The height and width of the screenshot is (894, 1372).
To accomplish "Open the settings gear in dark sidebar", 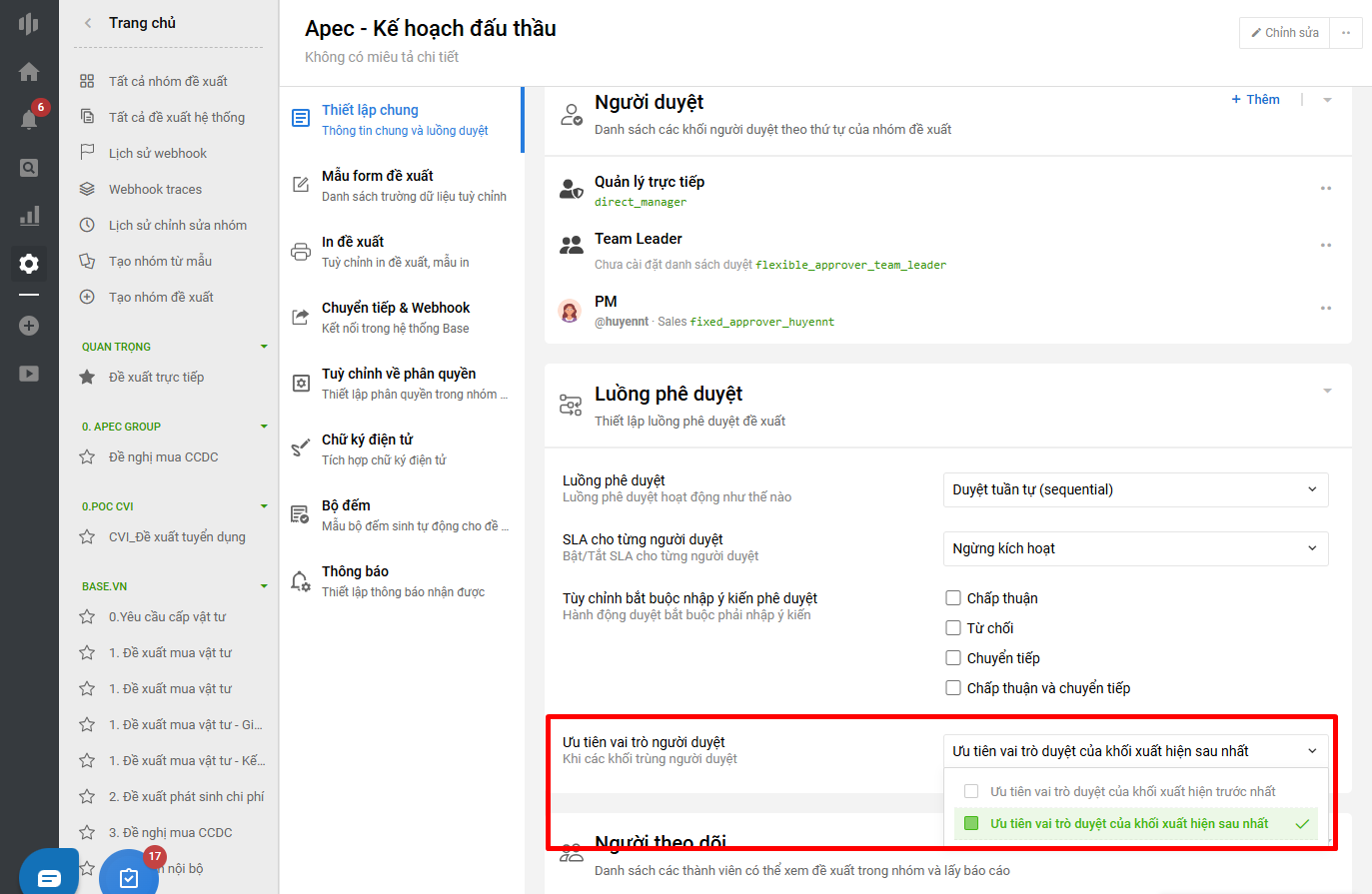I will (29, 264).
